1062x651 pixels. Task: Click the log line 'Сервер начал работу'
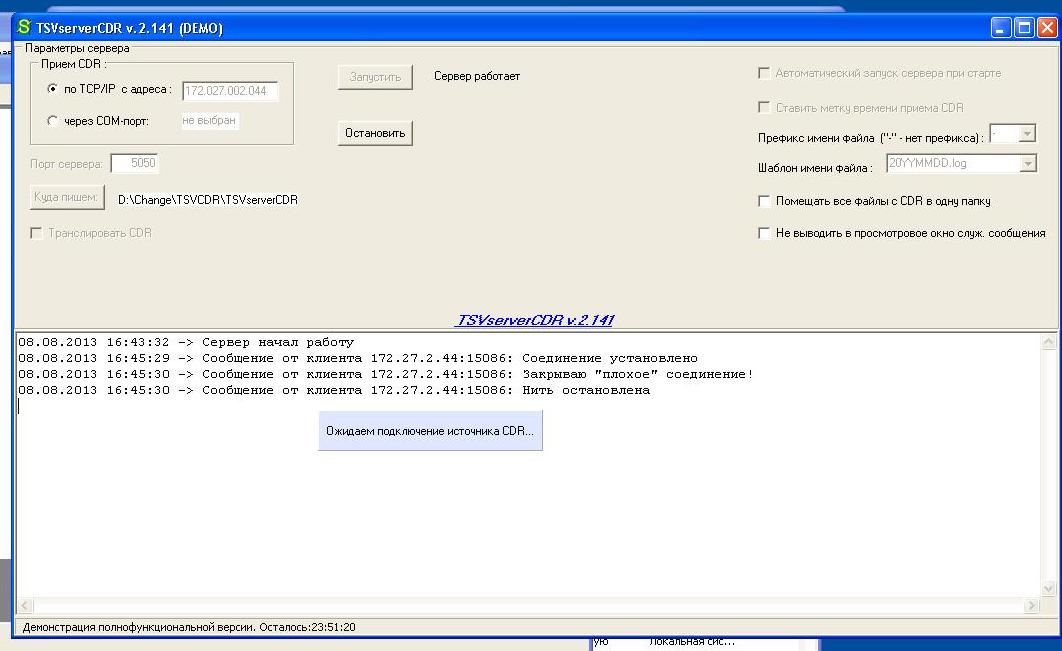[186, 342]
